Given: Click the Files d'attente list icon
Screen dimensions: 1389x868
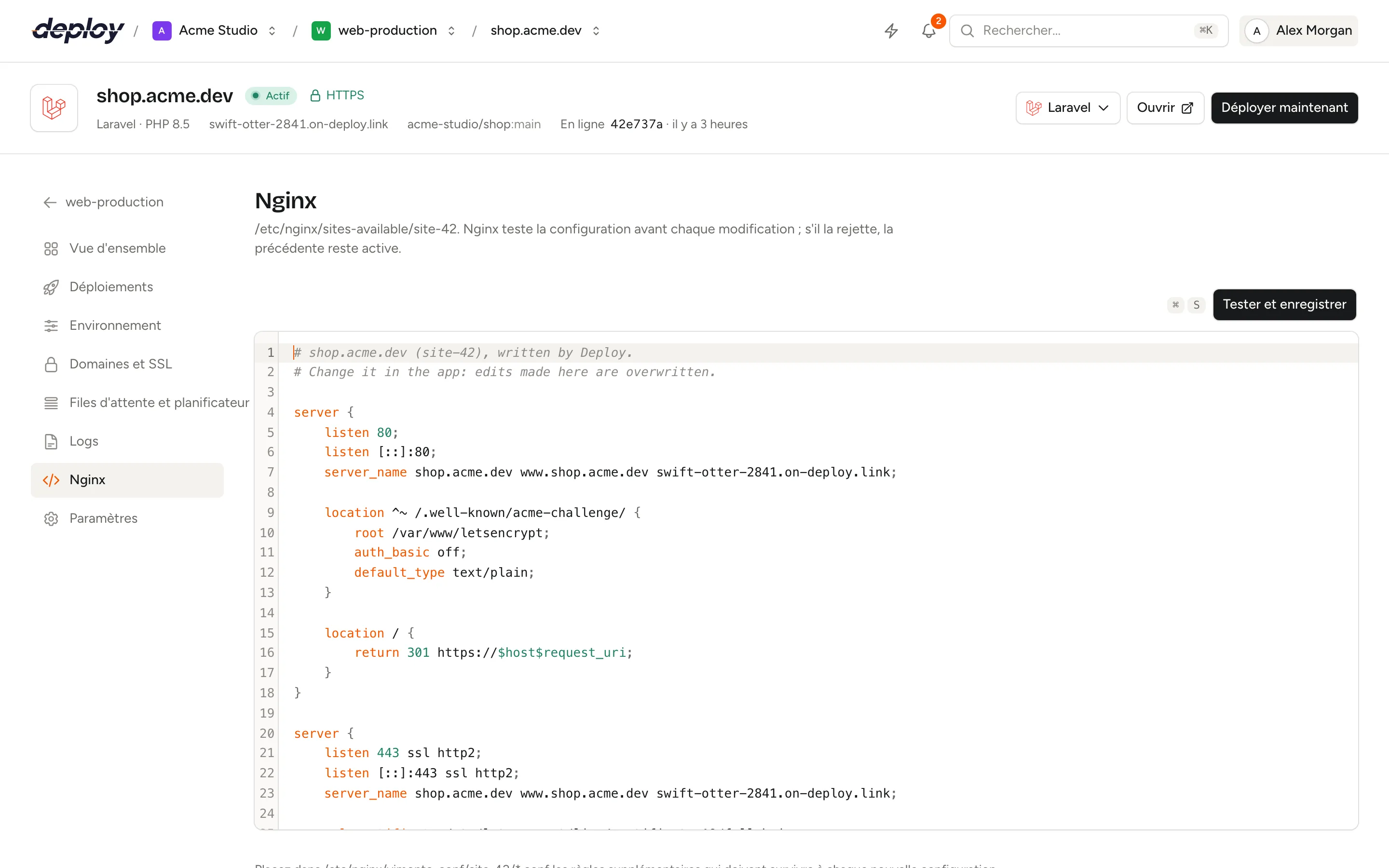Looking at the screenshot, I should pyautogui.click(x=51, y=403).
